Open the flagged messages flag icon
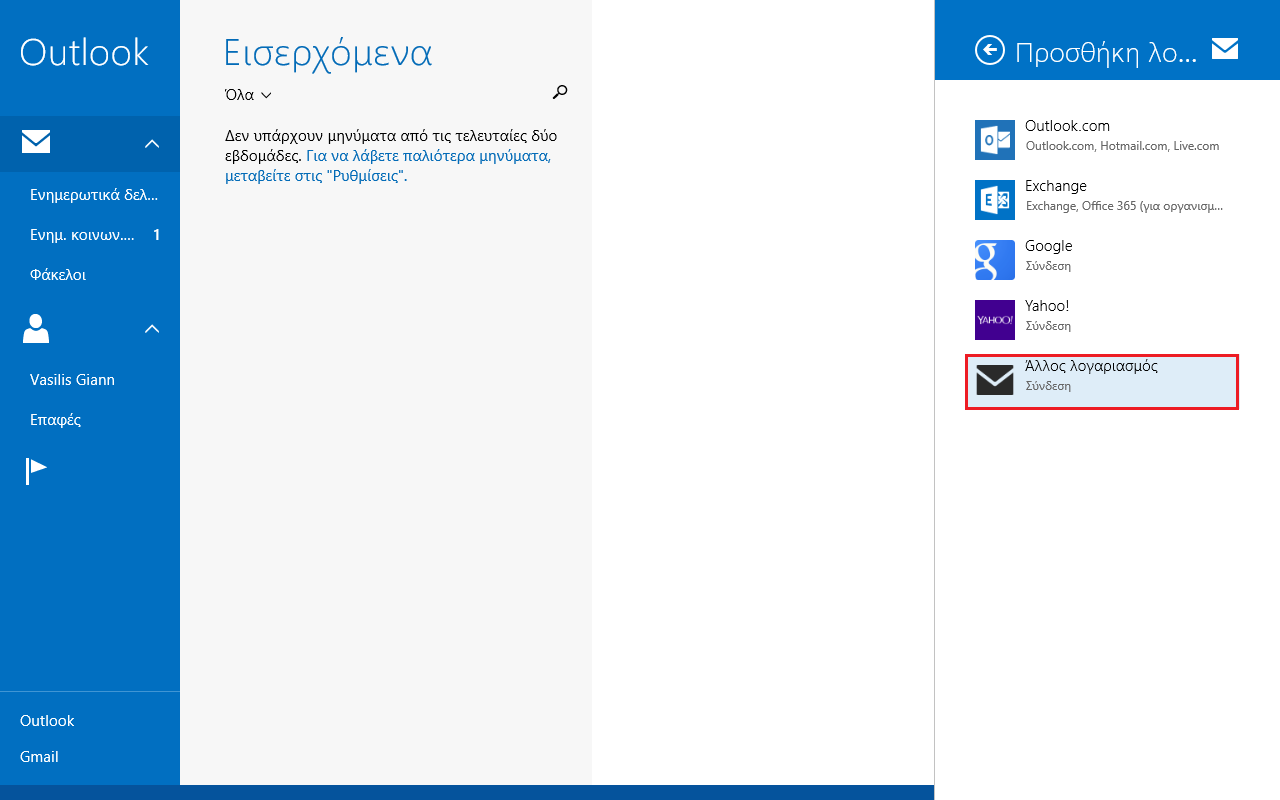1280x800 pixels. point(36,470)
